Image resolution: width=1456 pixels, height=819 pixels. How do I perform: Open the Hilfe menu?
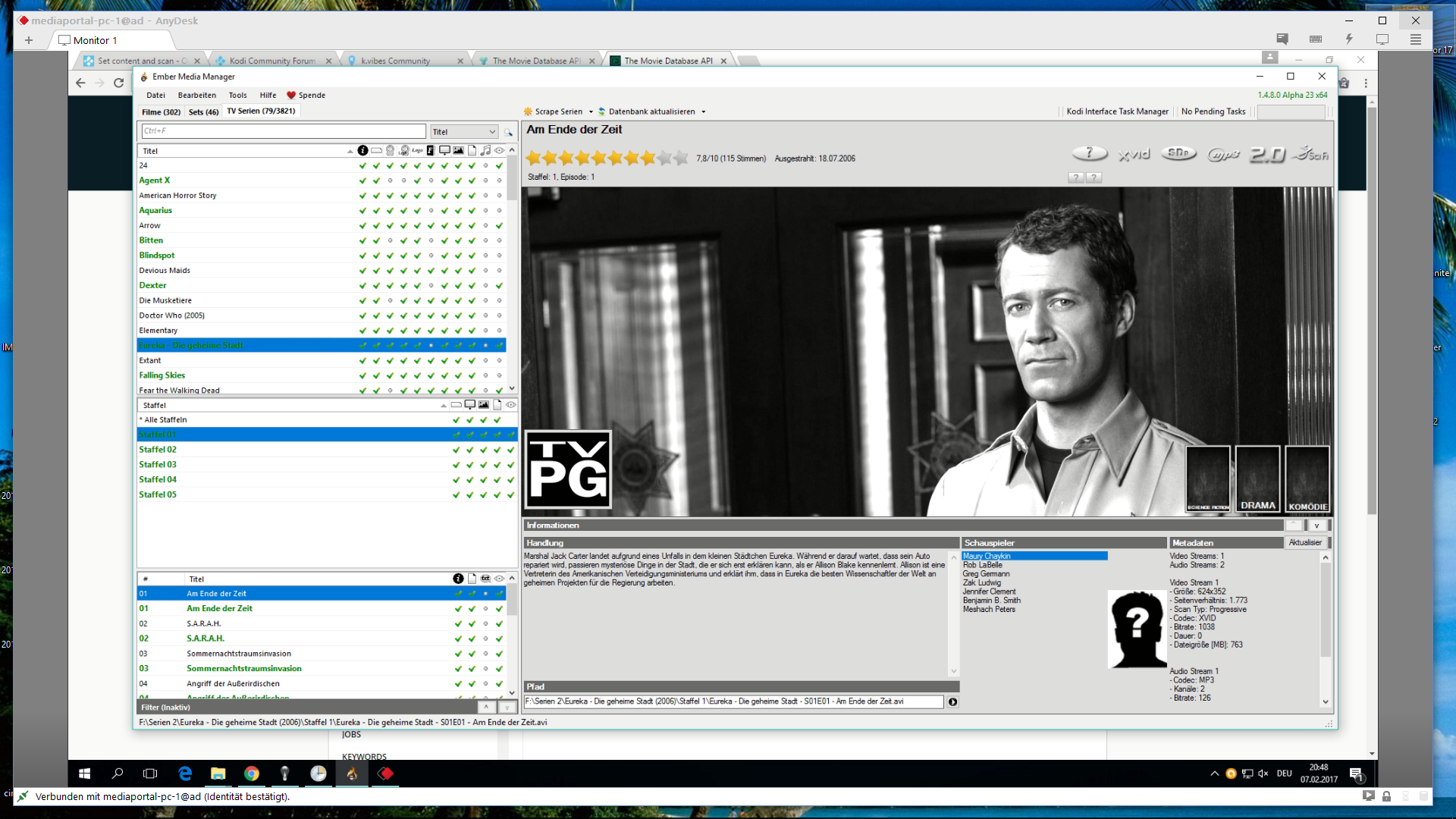tap(268, 96)
